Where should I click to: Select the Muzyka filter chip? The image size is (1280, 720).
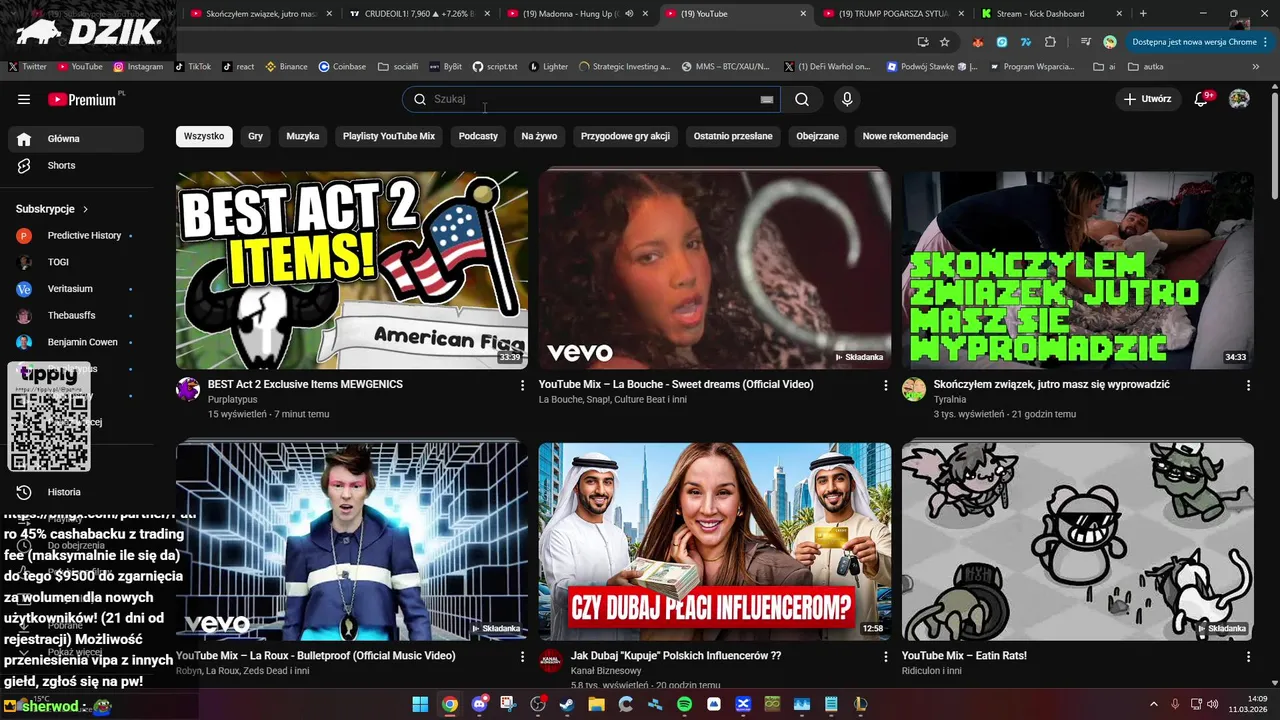click(303, 136)
